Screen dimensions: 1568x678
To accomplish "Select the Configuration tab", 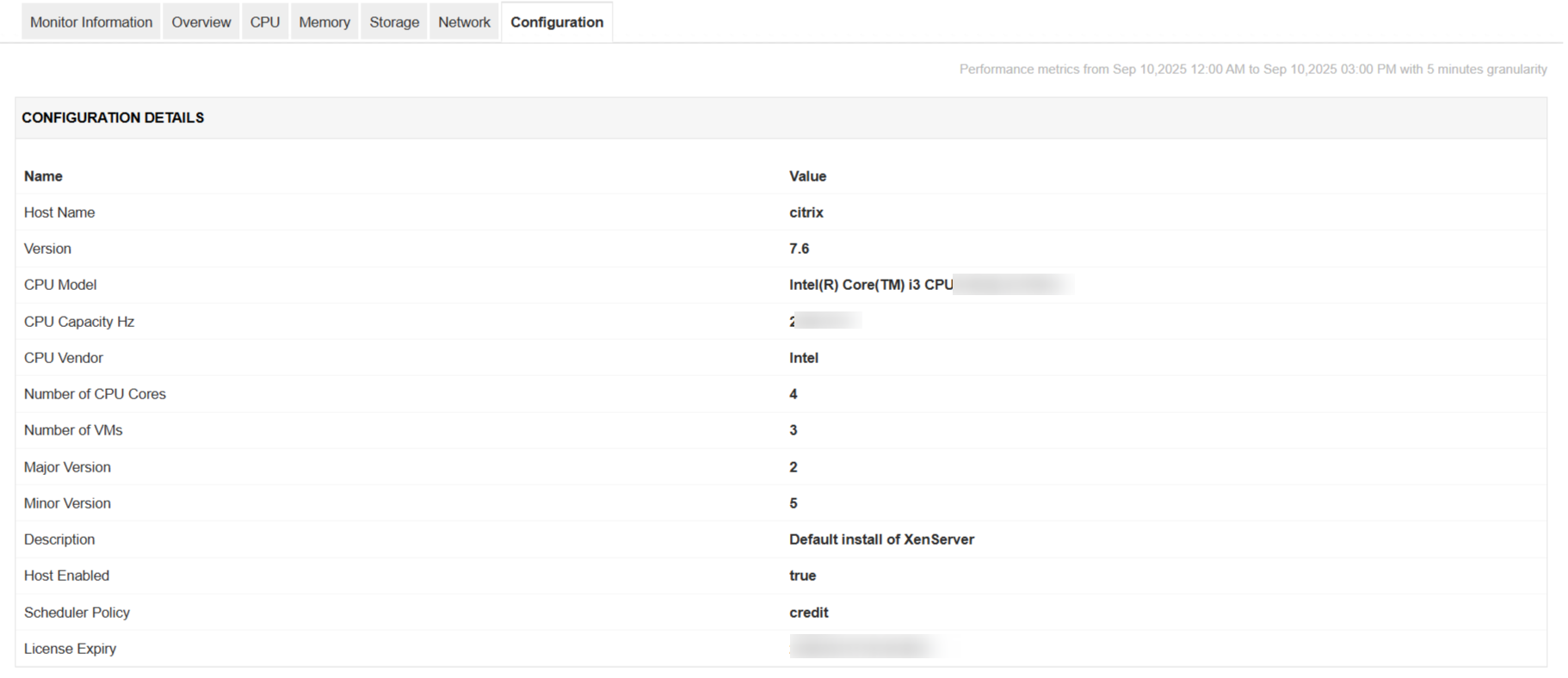I will [x=557, y=22].
